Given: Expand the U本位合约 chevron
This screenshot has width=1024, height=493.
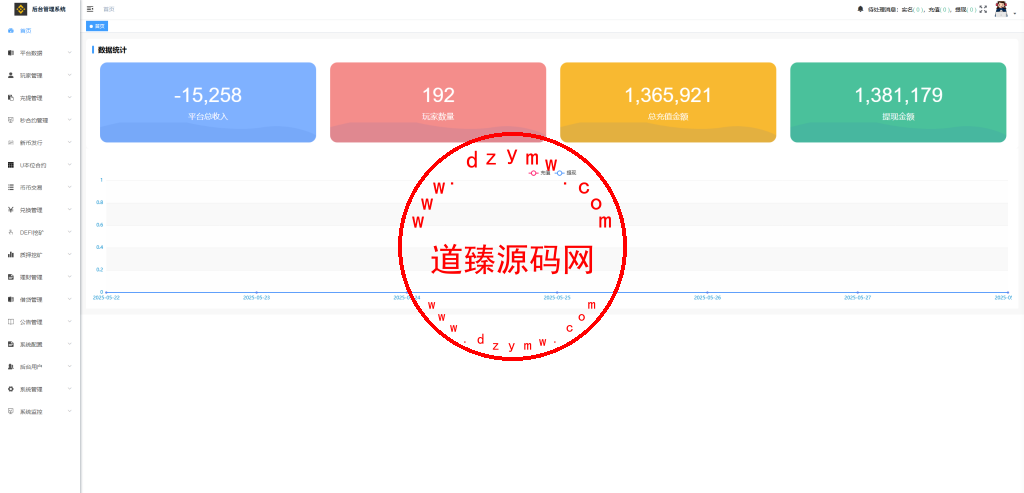Looking at the screenshot, I should click(70, 165).
